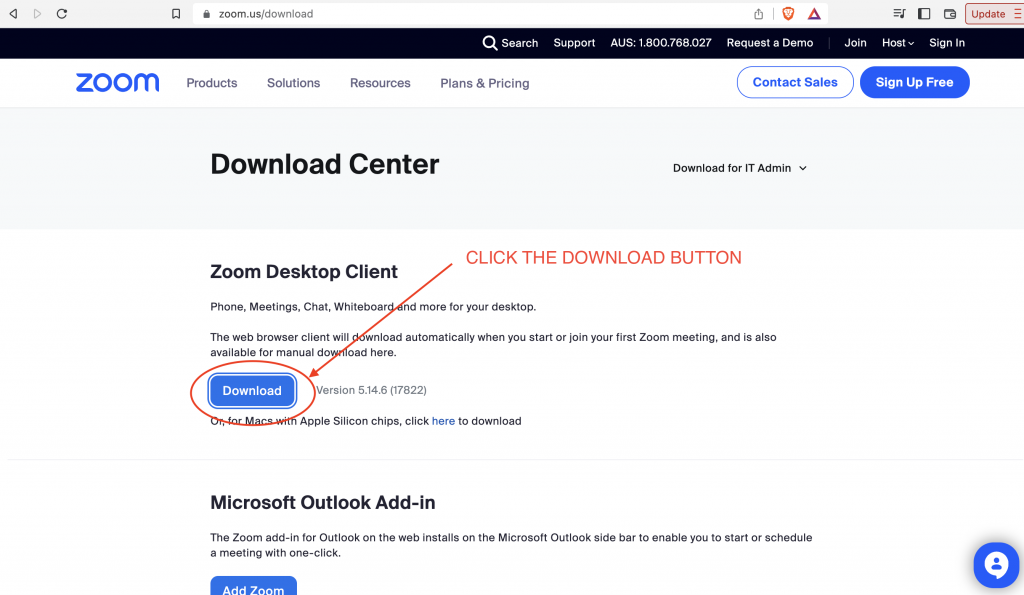Screen dimensions: 1024x595
Task: Click the 'Download Center' page title
Action: 325,164
